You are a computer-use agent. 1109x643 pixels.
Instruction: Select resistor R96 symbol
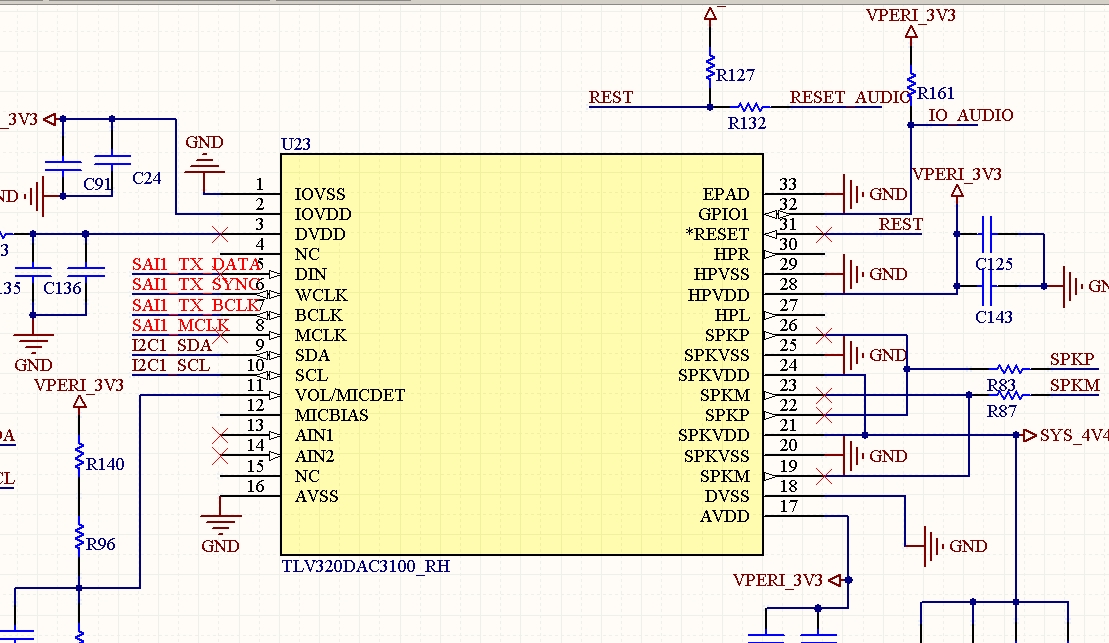pos(79,537)
